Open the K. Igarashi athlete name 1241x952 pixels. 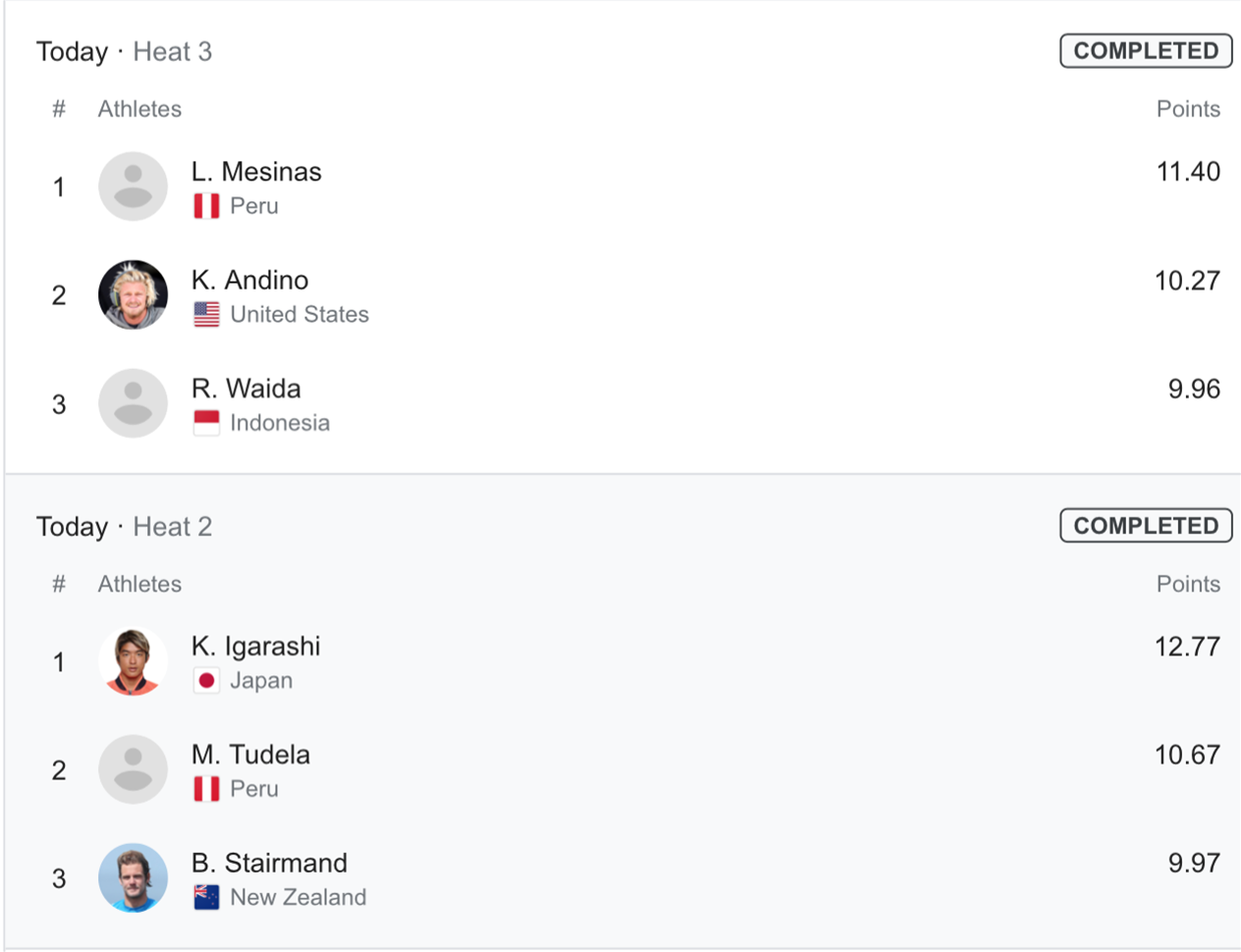tap(256, 646)
